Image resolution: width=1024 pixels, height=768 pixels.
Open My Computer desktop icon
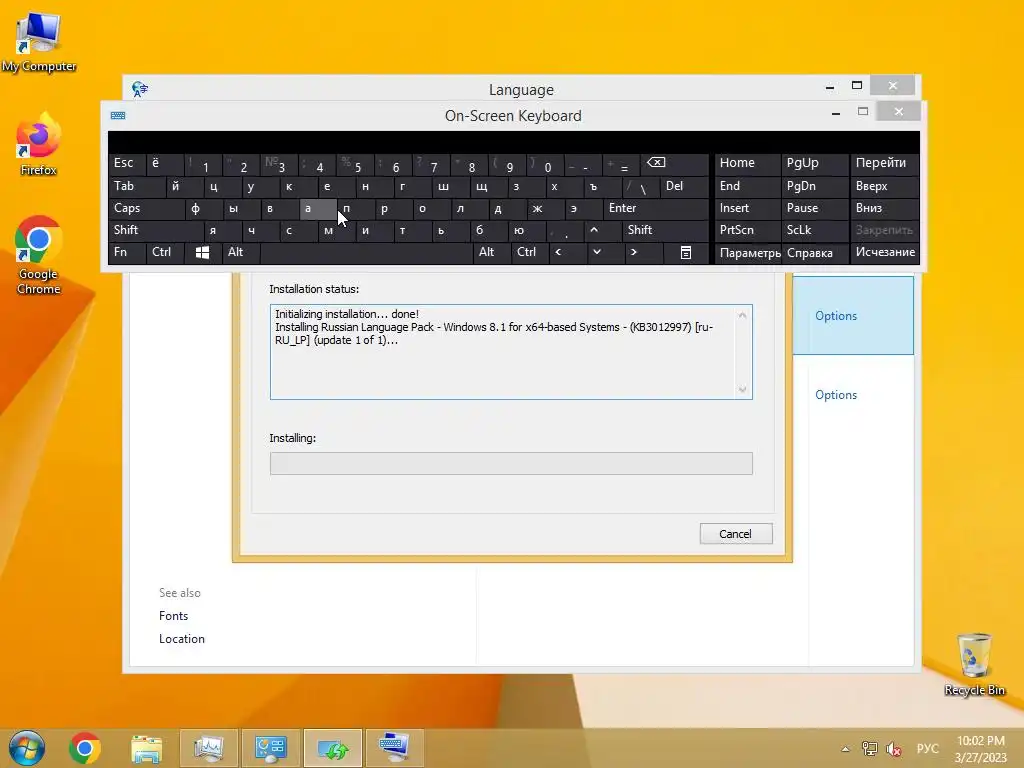39,42
